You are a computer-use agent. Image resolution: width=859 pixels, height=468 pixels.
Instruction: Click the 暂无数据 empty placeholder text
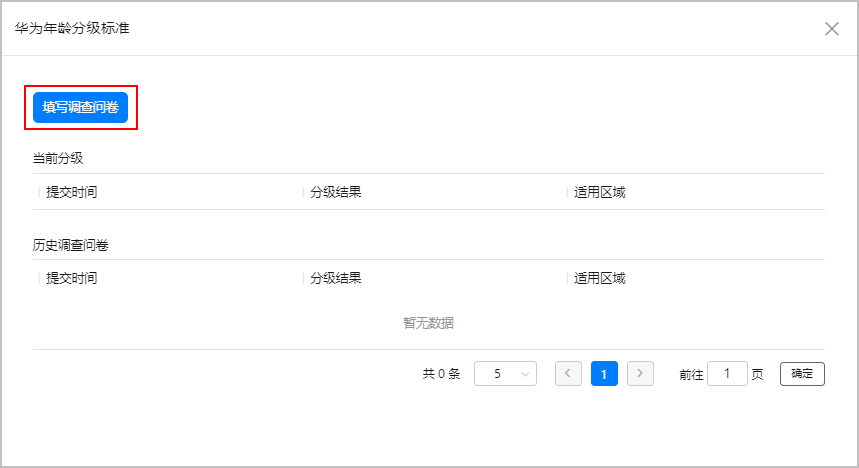(428, 323)
